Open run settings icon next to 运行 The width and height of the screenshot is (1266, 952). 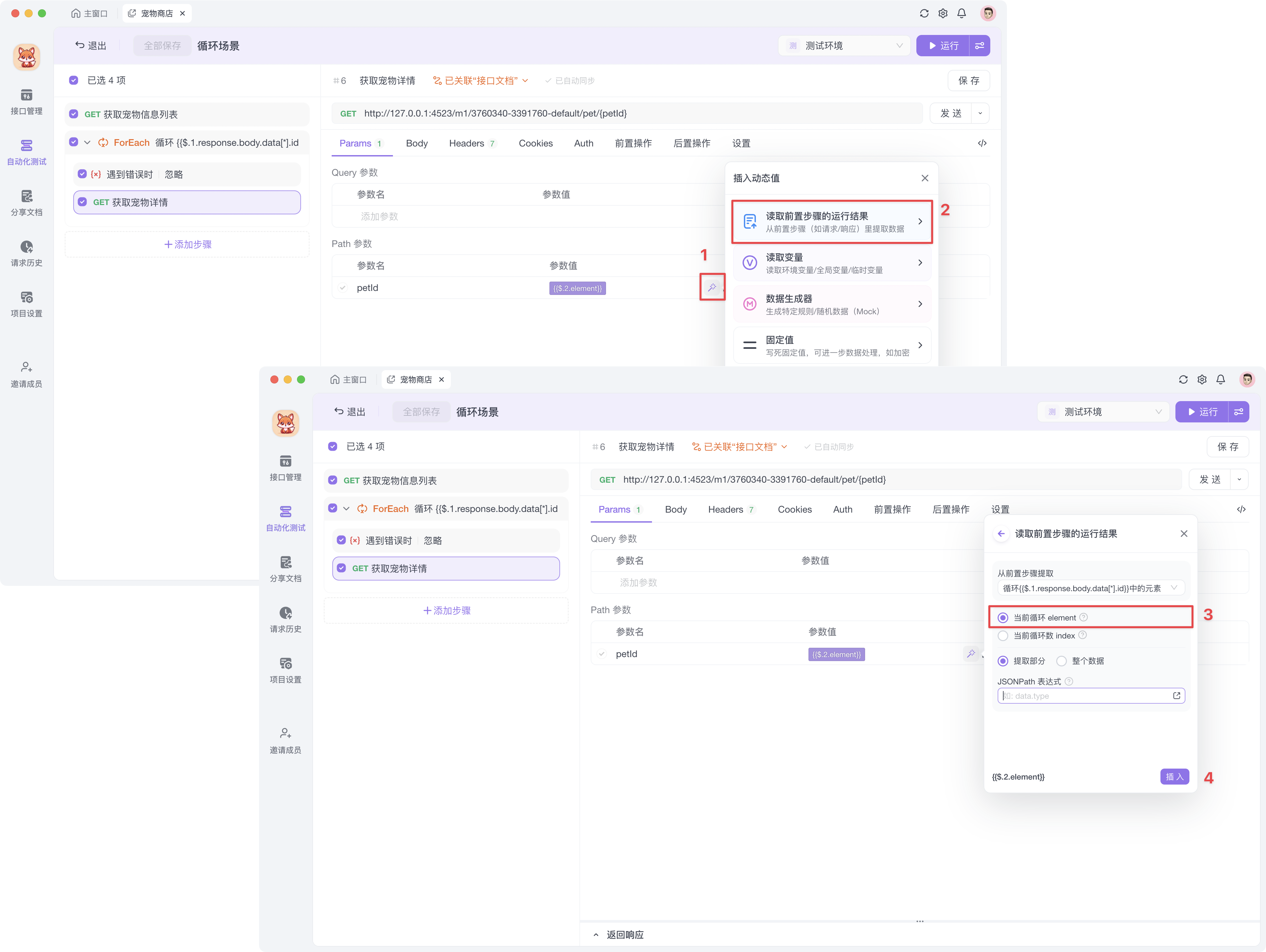point(1238,412)
